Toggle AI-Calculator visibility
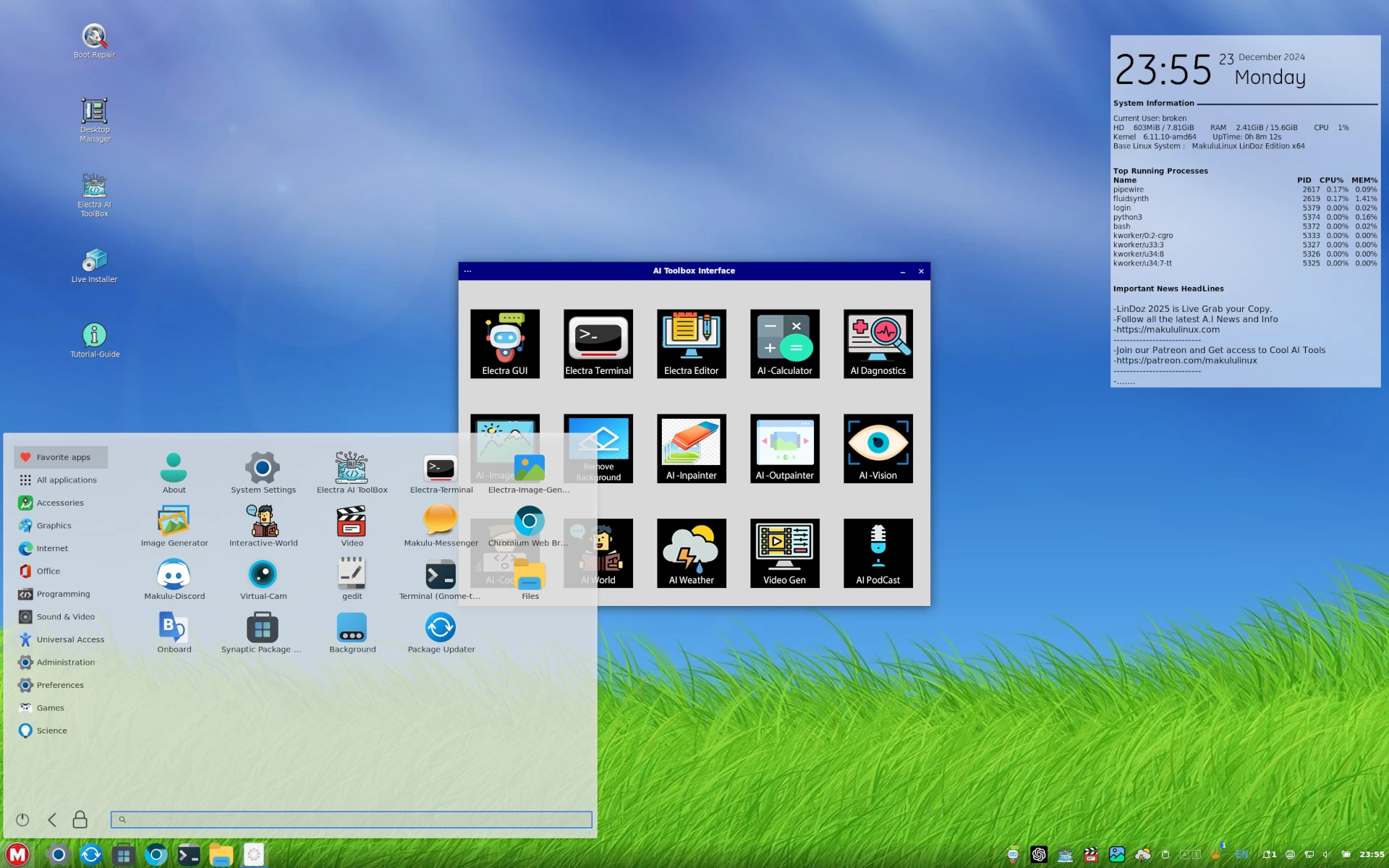Image resolution: width=1389 pixels, height=868 pixels. click(784, 343)
